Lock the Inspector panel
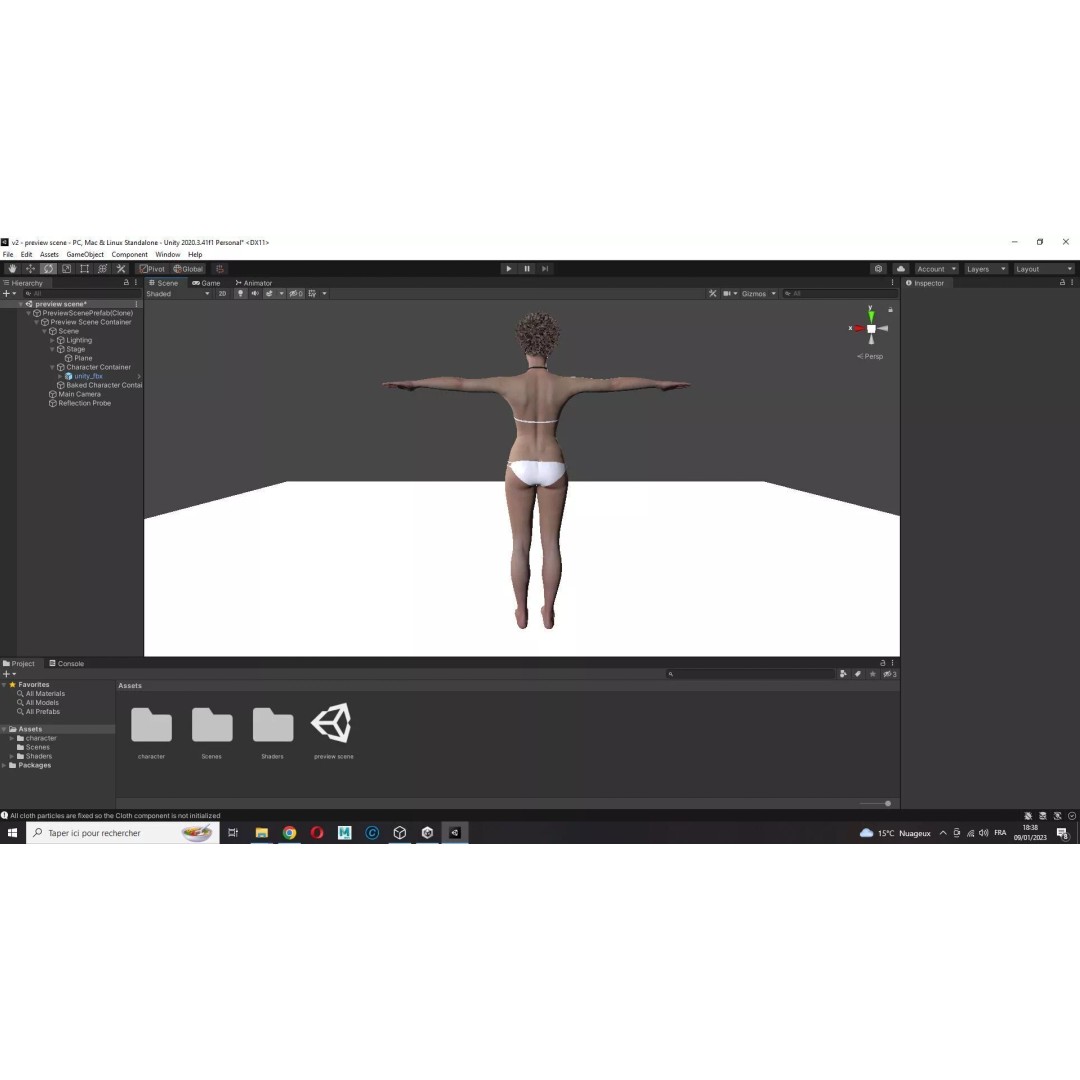This screenshot has height=1080, width=1080. tap(1062, 282)
